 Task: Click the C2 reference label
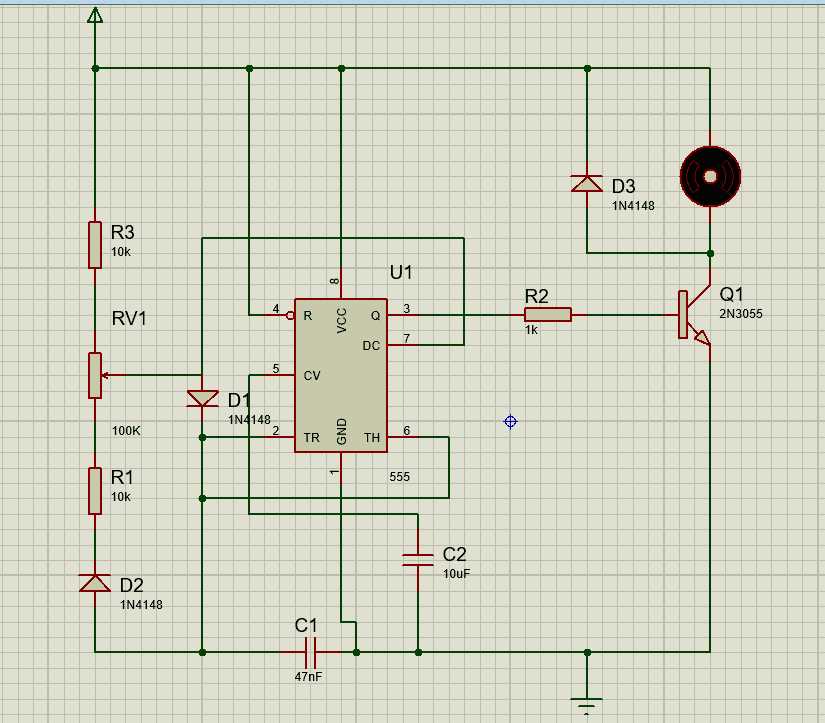[454, 554]
